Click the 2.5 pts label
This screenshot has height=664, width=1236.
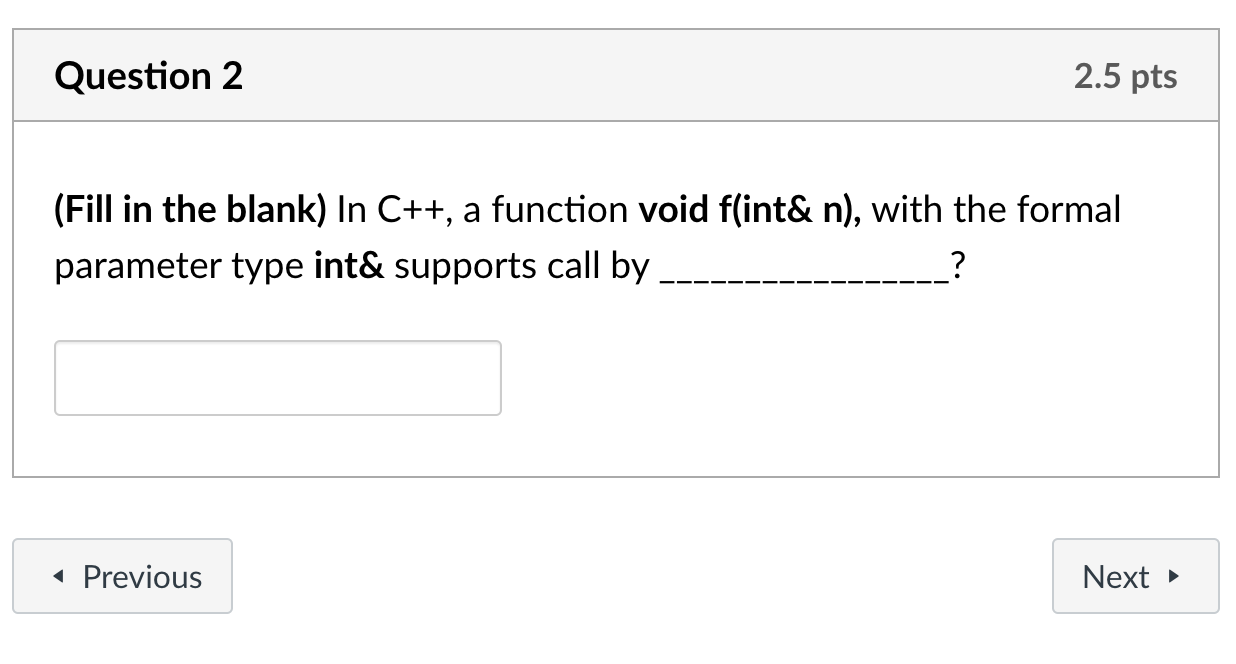coord(1125,75)
